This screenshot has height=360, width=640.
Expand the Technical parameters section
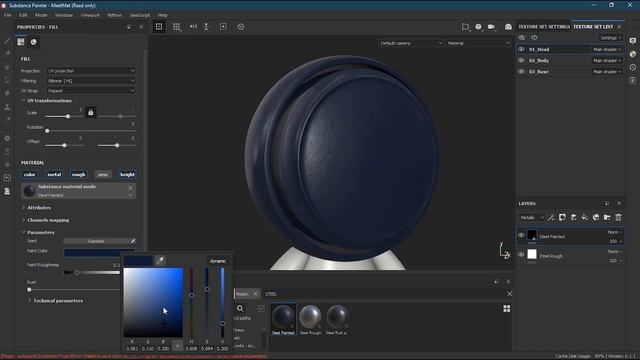coord(29,301)
